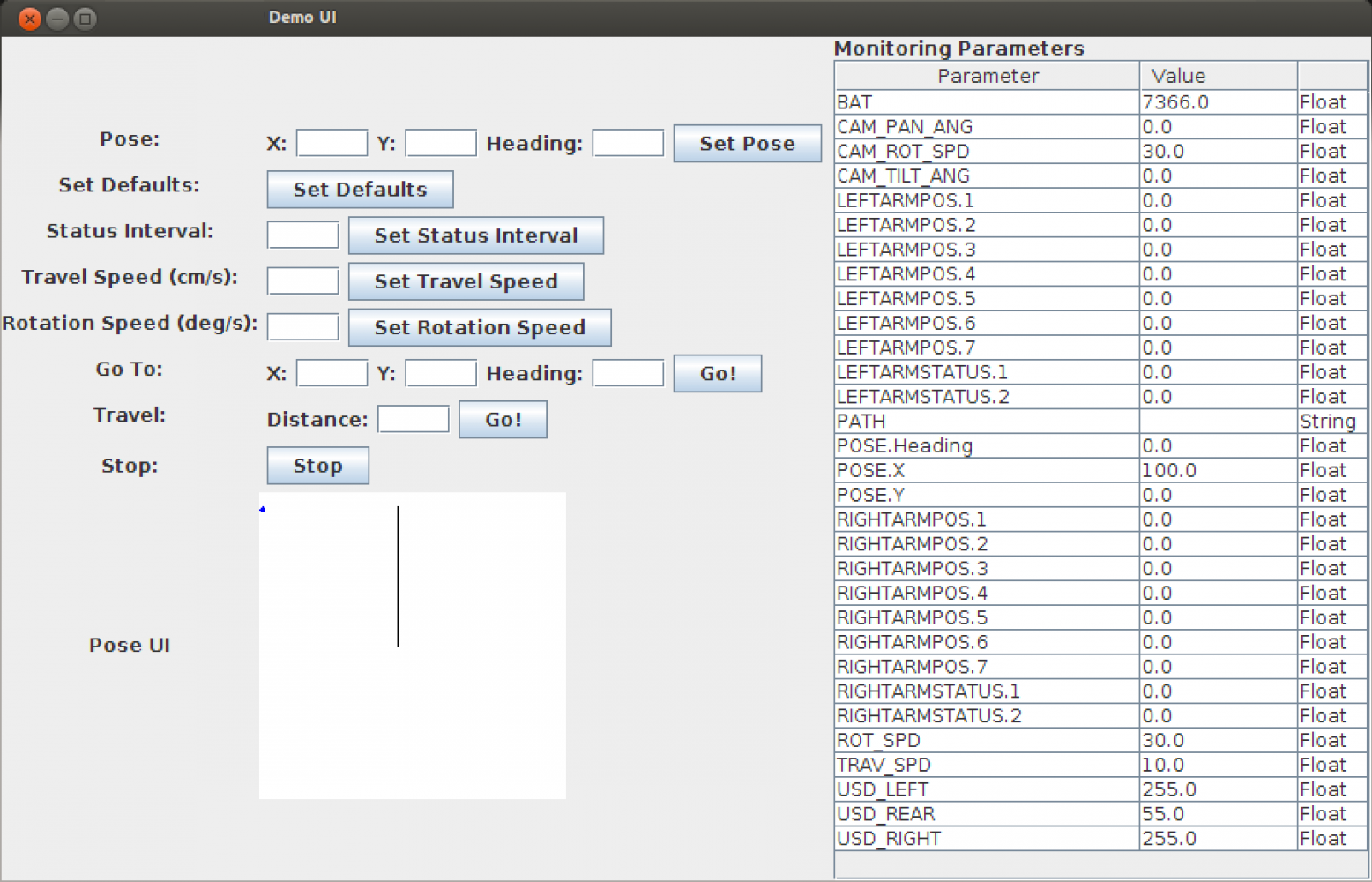Screen dimensions: 1372x882
Task: Click Go! button next to Distance field
Action: click(503, 420)
